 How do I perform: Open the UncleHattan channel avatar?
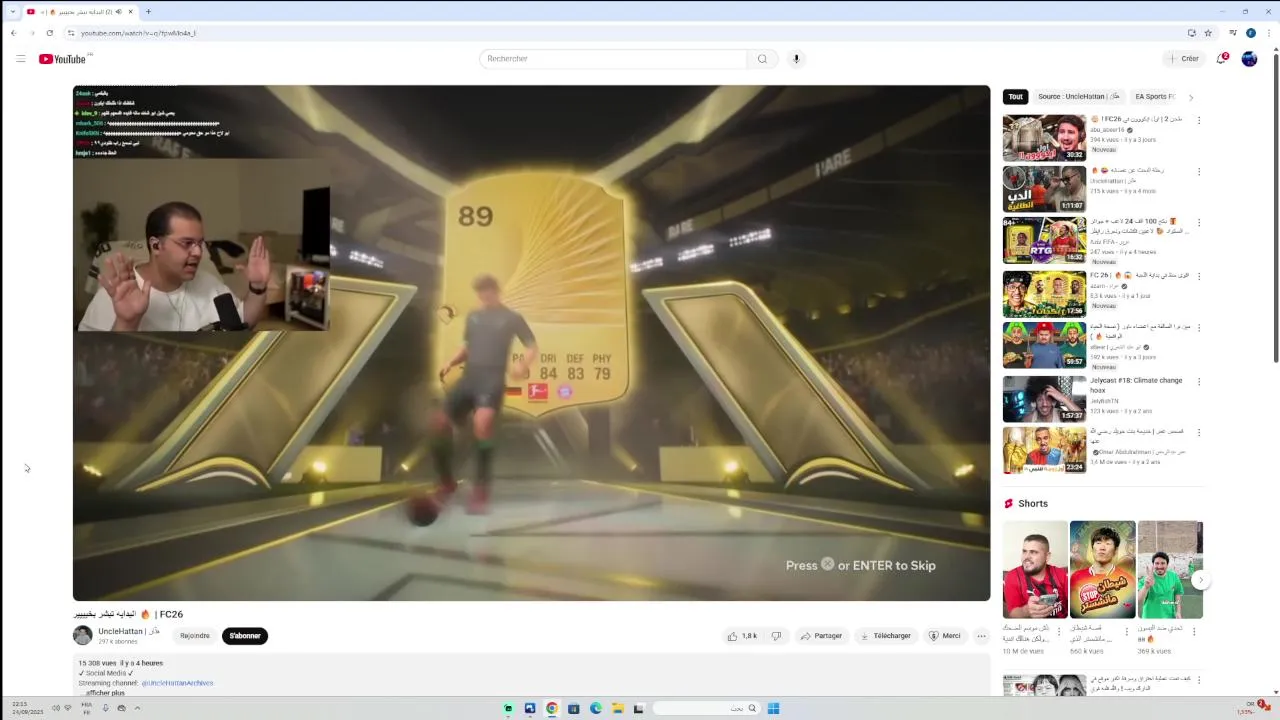pos(82,635)
